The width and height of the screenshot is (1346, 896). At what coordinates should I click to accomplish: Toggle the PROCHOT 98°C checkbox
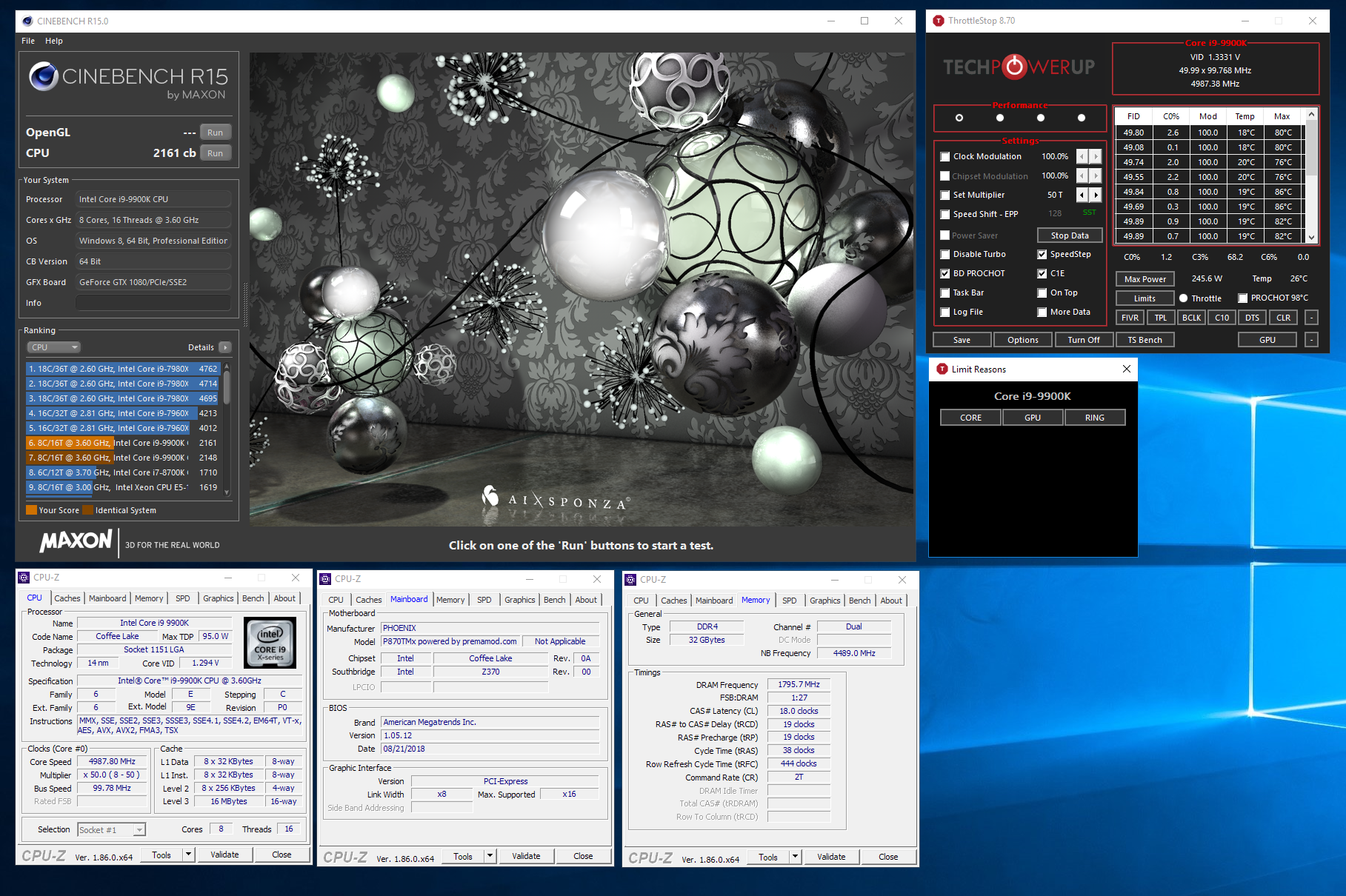(1243, 298)
